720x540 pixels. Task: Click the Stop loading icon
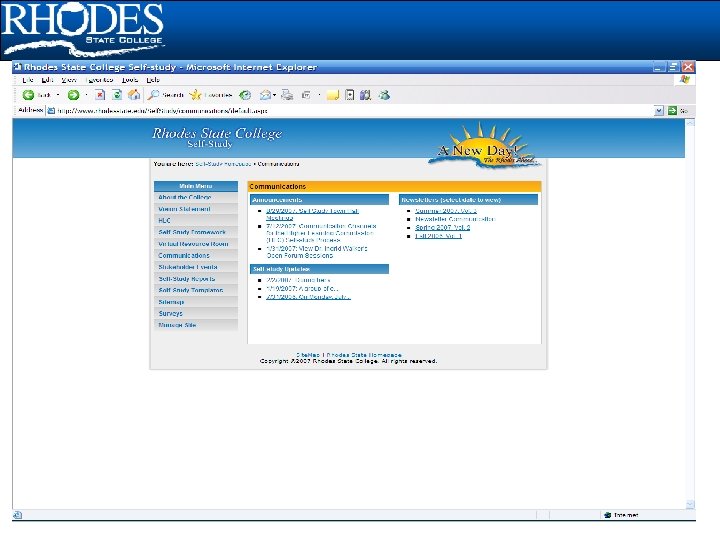coord(100,95)
